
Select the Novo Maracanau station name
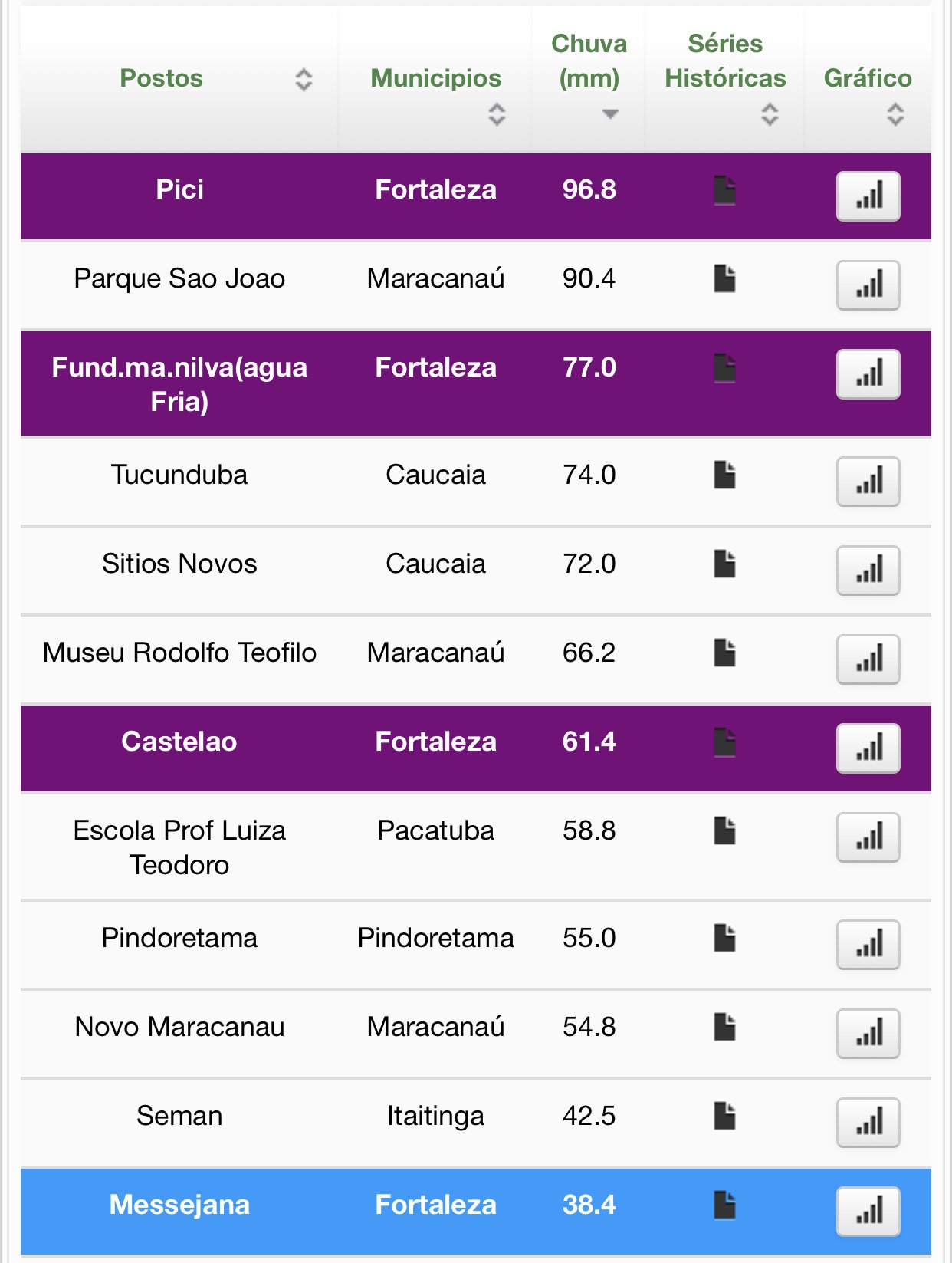click(x=179, y=1027)
